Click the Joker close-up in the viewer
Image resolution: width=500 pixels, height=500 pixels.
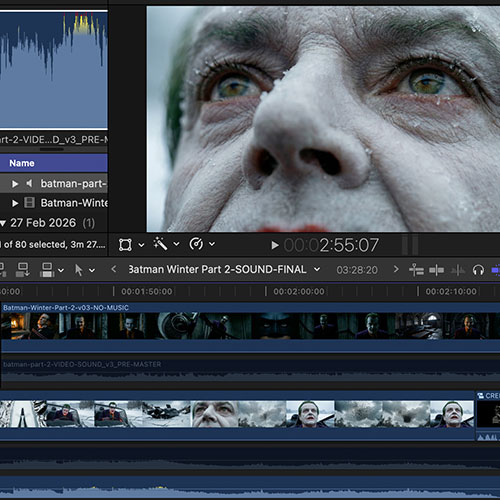click(323, 119)
